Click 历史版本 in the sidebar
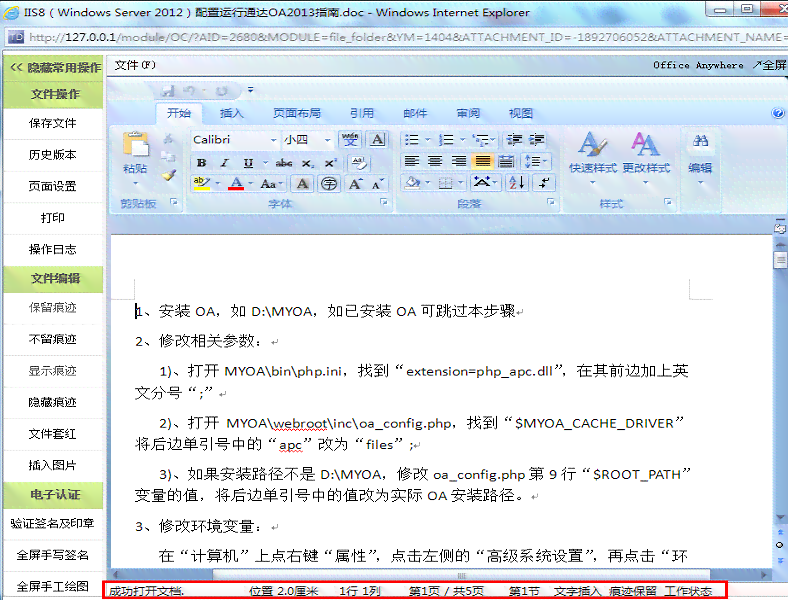 [x=53, y=155]
